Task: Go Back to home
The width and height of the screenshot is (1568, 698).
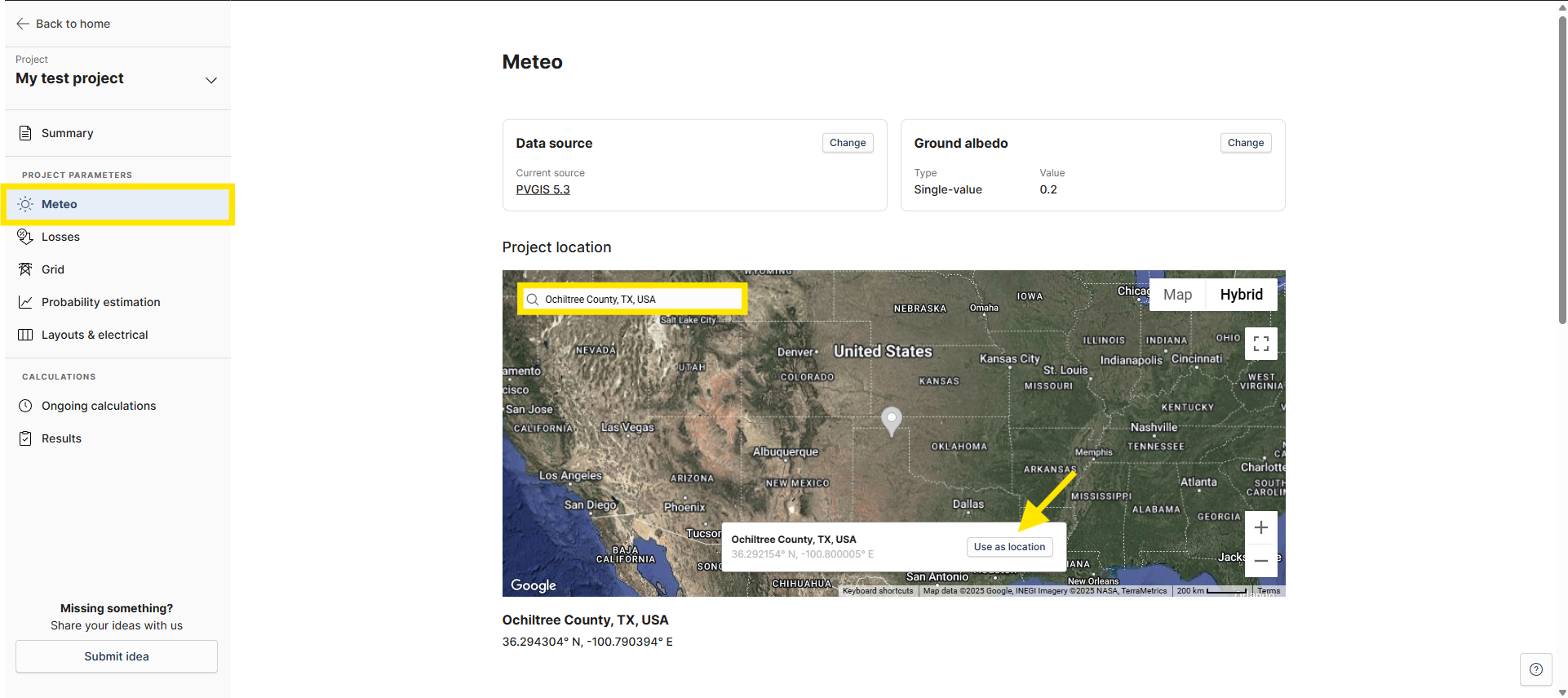Action: [x=63, y=24]
